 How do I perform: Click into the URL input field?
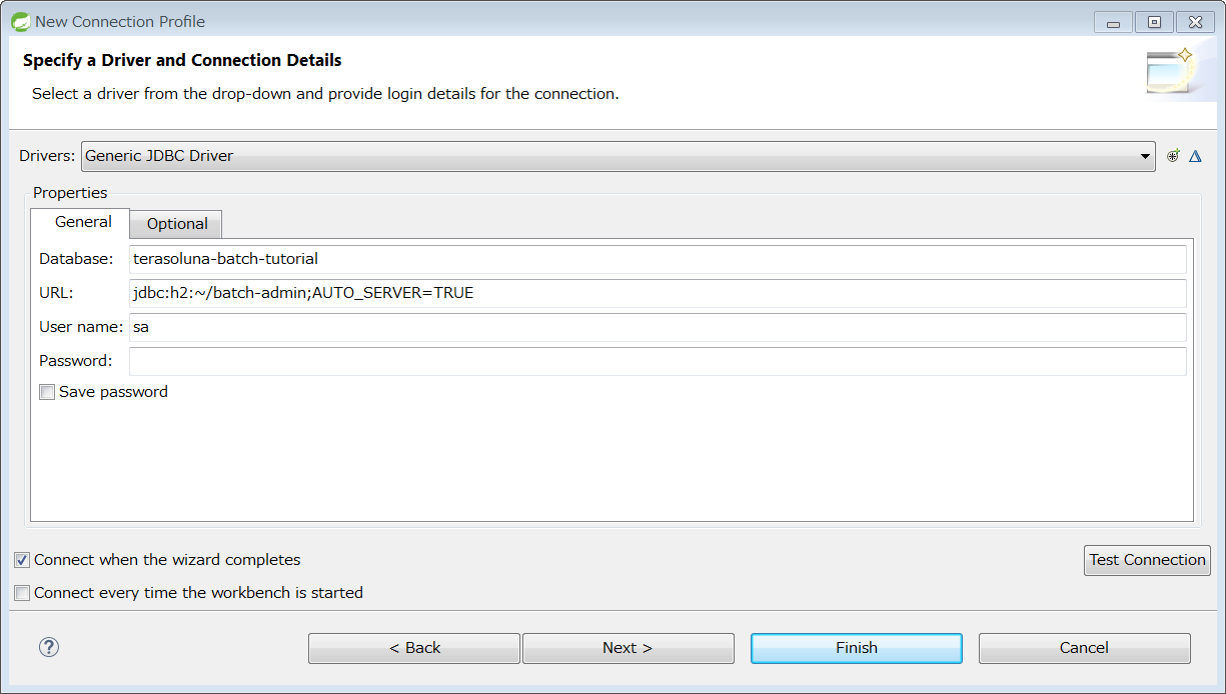(x=658, y=293)
